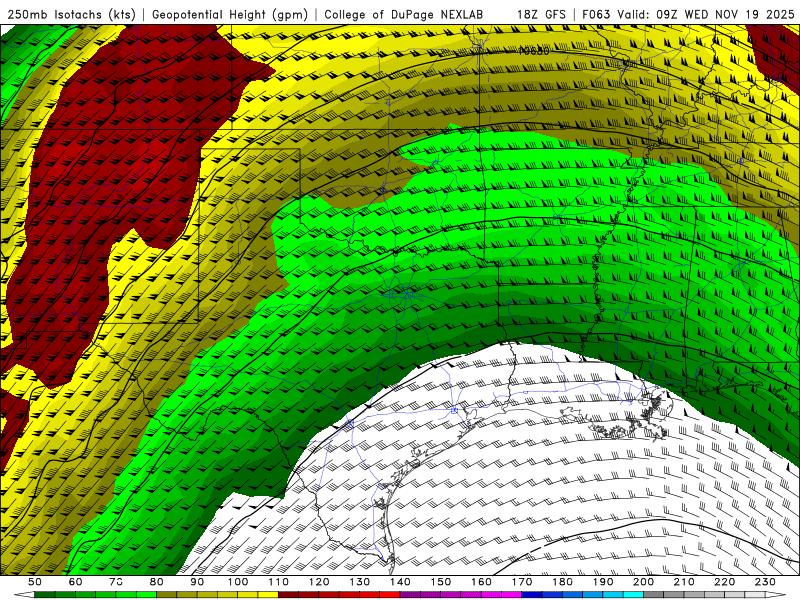Screen dimensions: 800x600
Task: Click the '250mb Isotachs (kts)' title text
Action: point(71,15)
